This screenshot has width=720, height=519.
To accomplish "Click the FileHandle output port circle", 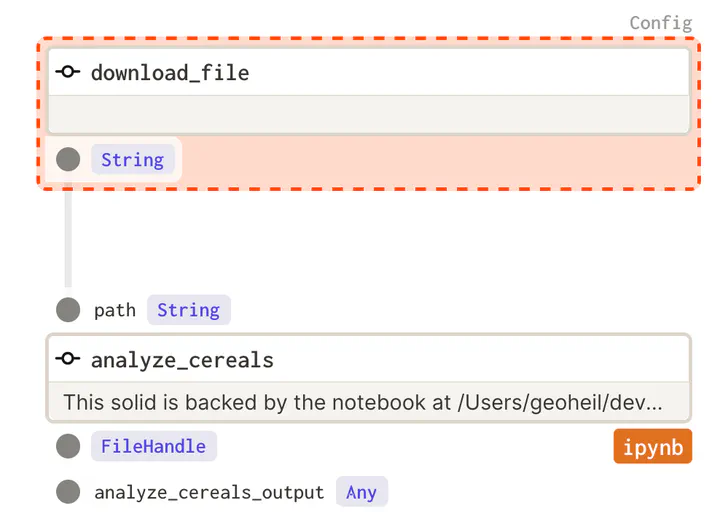I will (68, 446).
